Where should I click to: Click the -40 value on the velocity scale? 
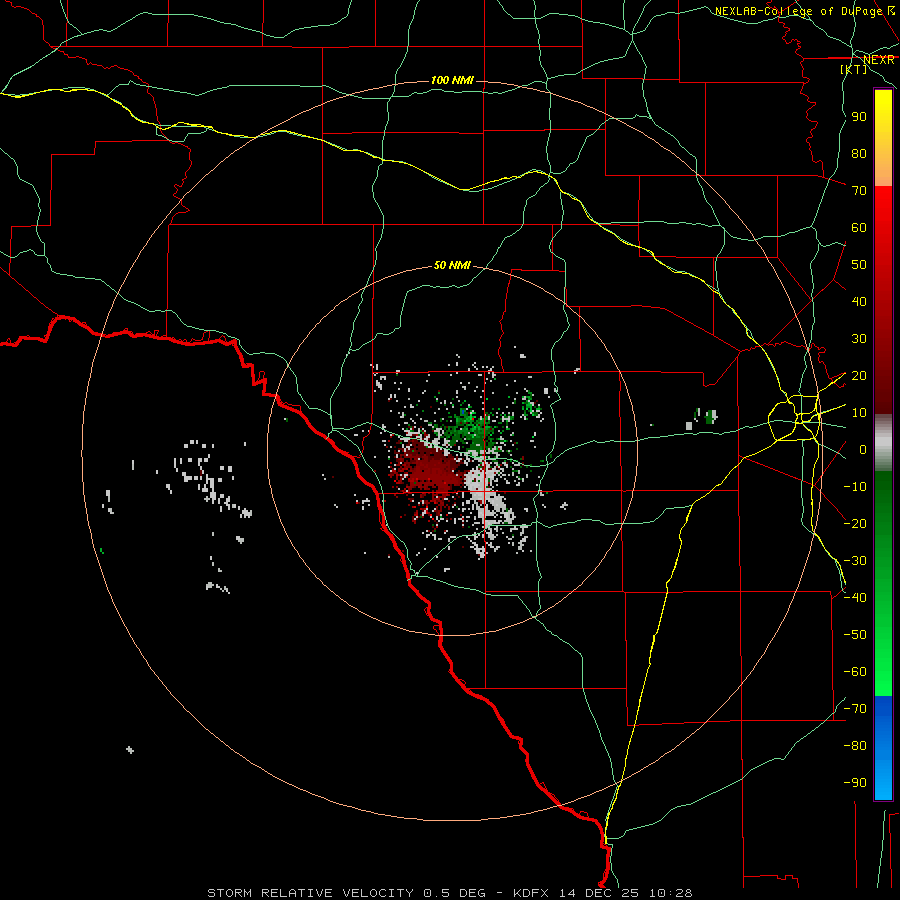click(x=855, y=598)
